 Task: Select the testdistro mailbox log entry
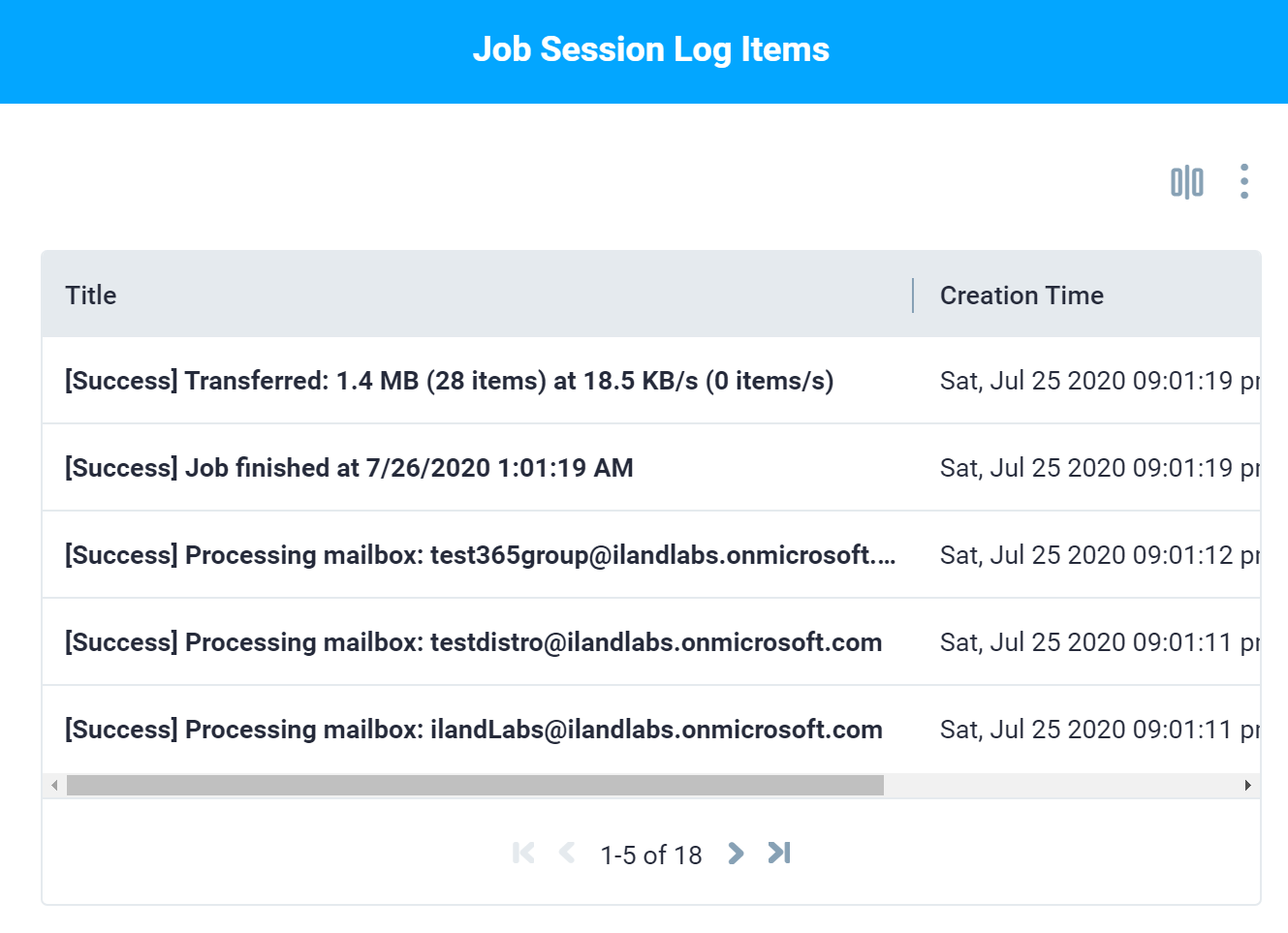(x=473, y=642)
